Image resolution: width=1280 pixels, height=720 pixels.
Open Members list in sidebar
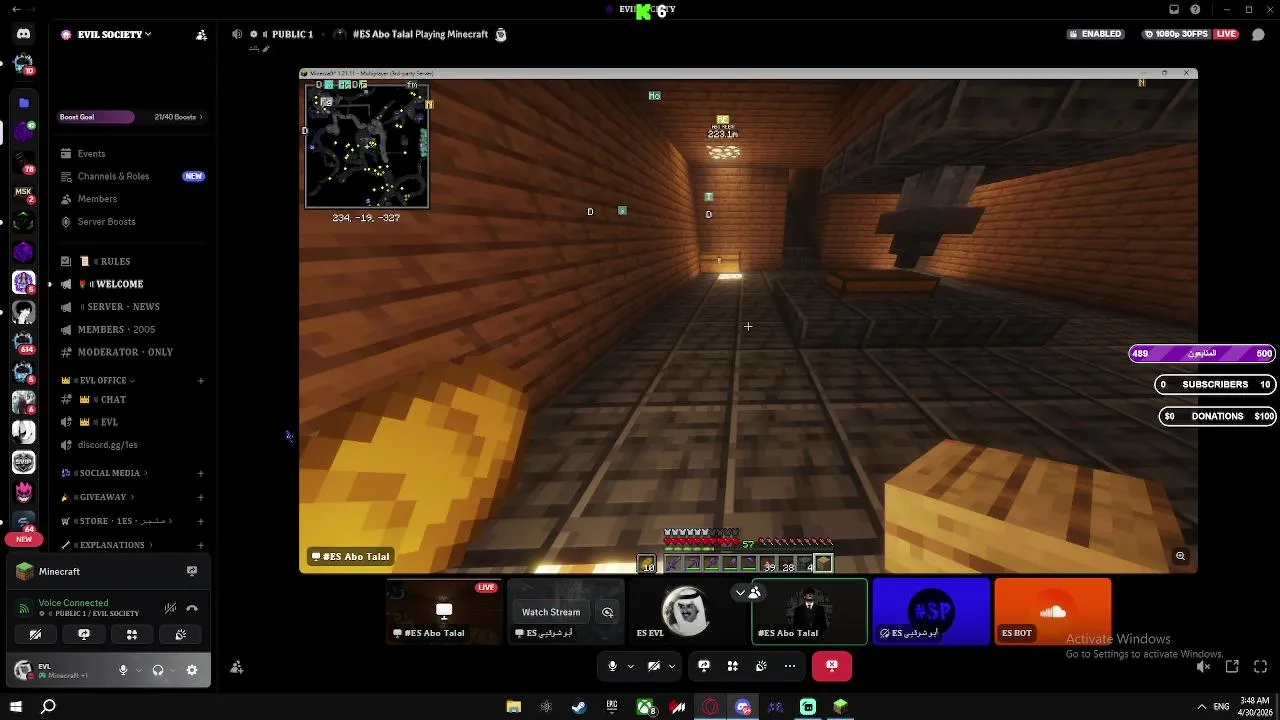132,199
